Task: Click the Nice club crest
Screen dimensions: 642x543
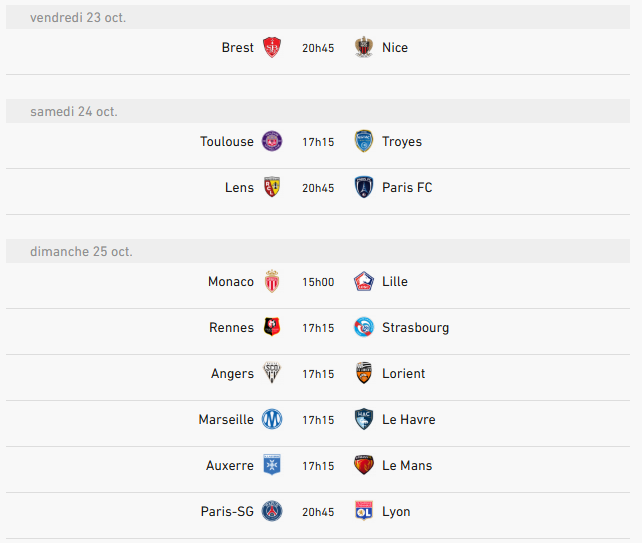Action: (x=364, y=47)
